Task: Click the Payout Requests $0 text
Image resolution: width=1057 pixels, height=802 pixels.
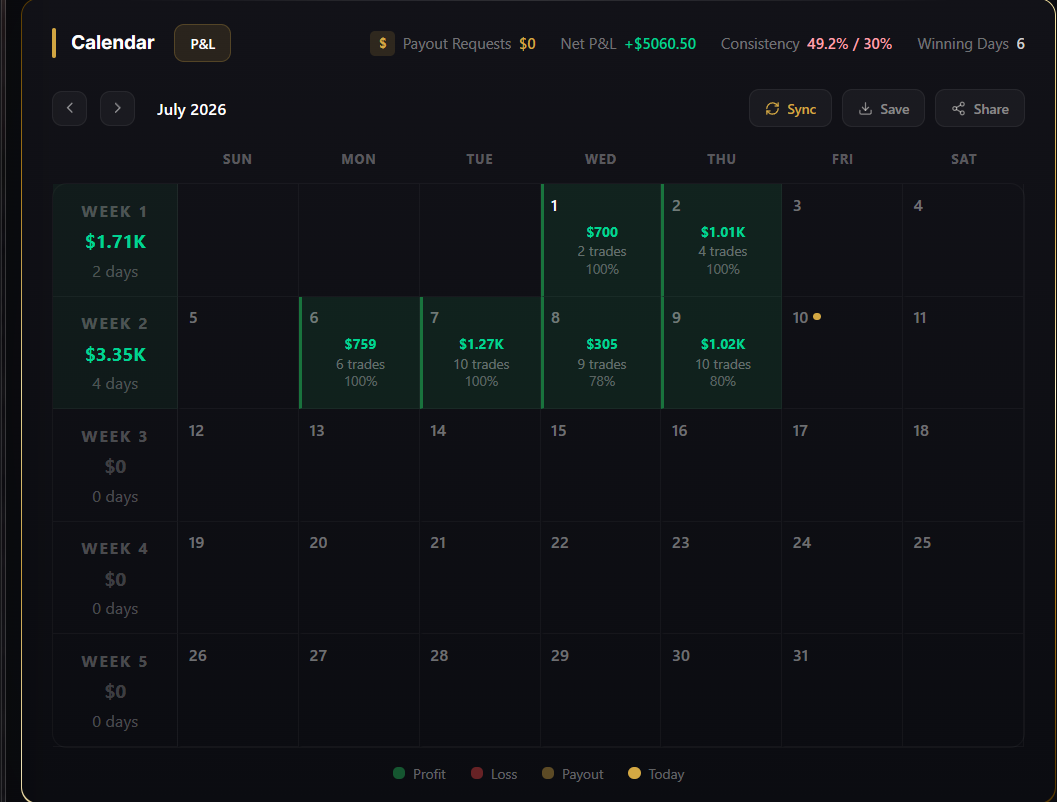Action: click(469, 44)
